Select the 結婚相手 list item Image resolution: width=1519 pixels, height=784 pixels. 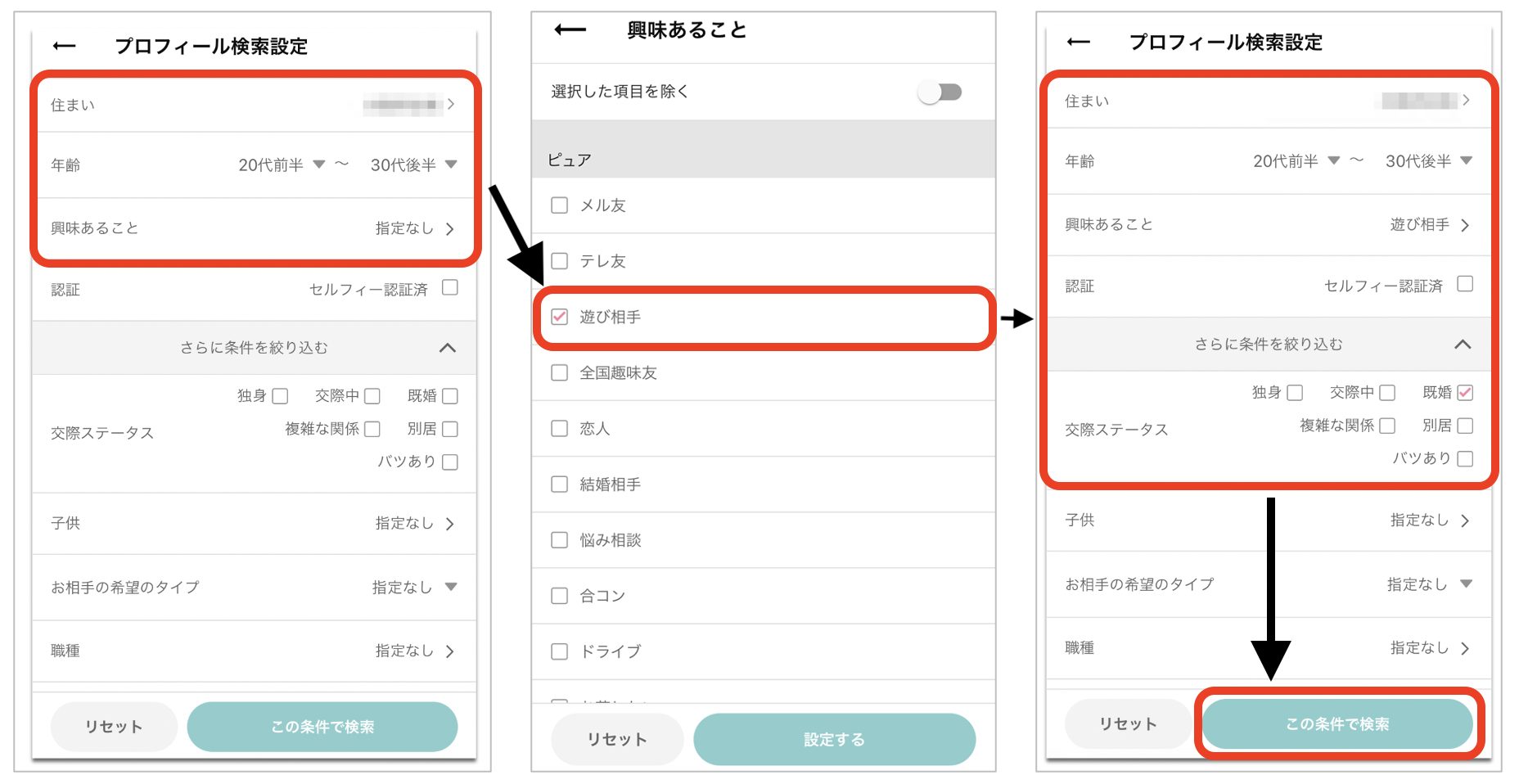pos(610,484)
